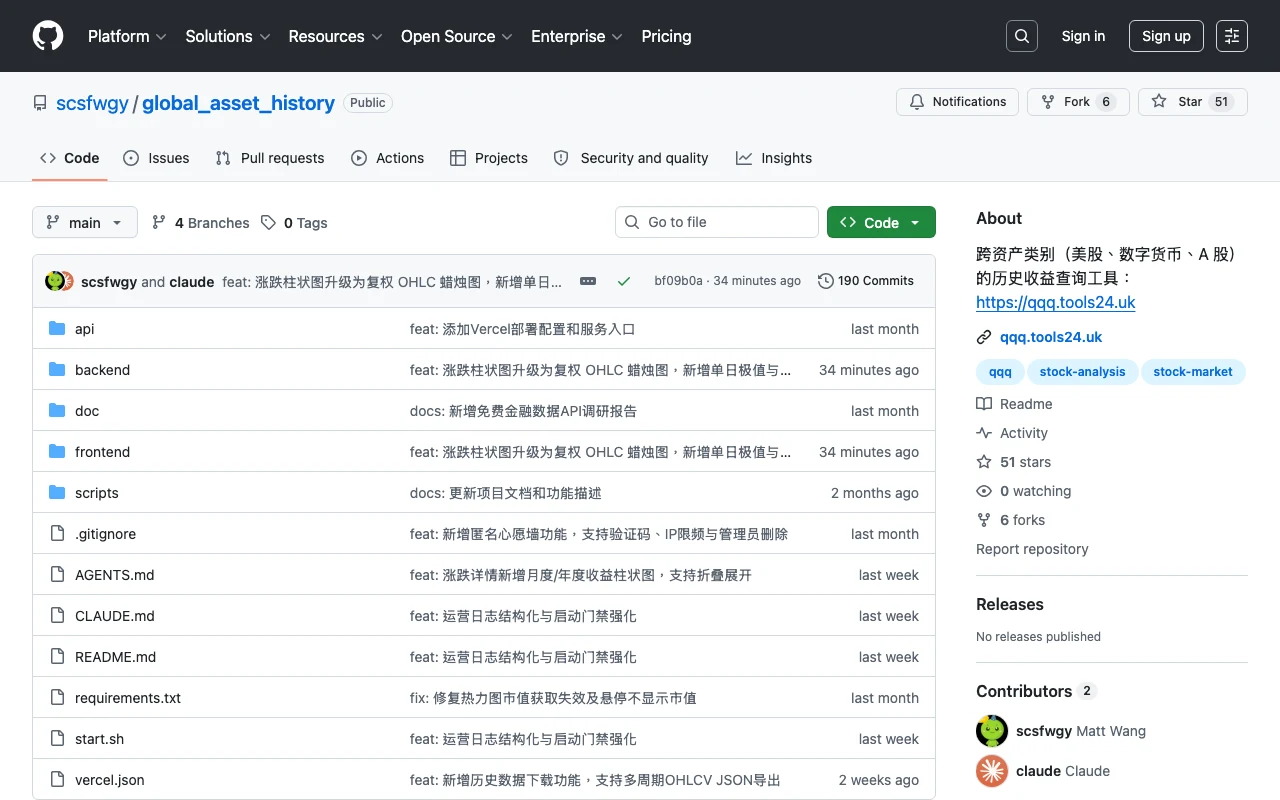Select the stock-analysis topic tag

point(1082,372)
